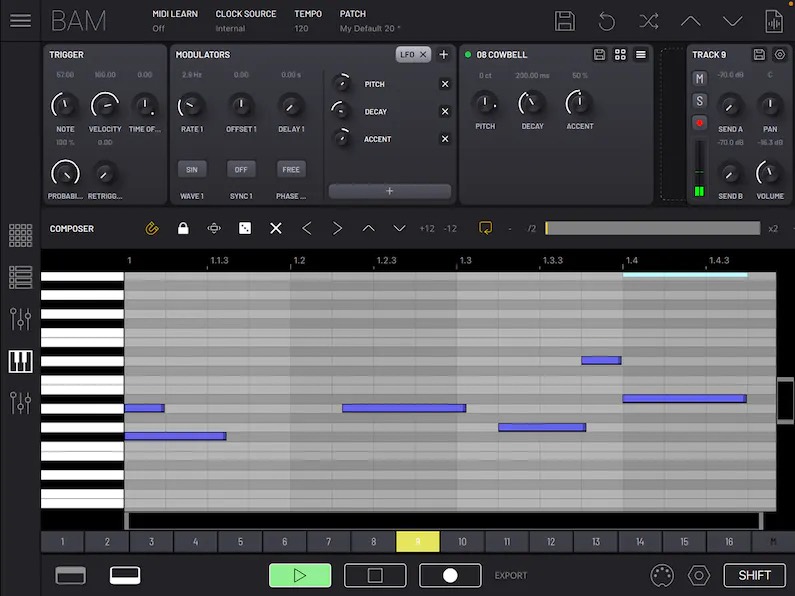This screenshot has height=596, width=795.
Task: Click the next patch down chevron
Action: coord(732,21)
